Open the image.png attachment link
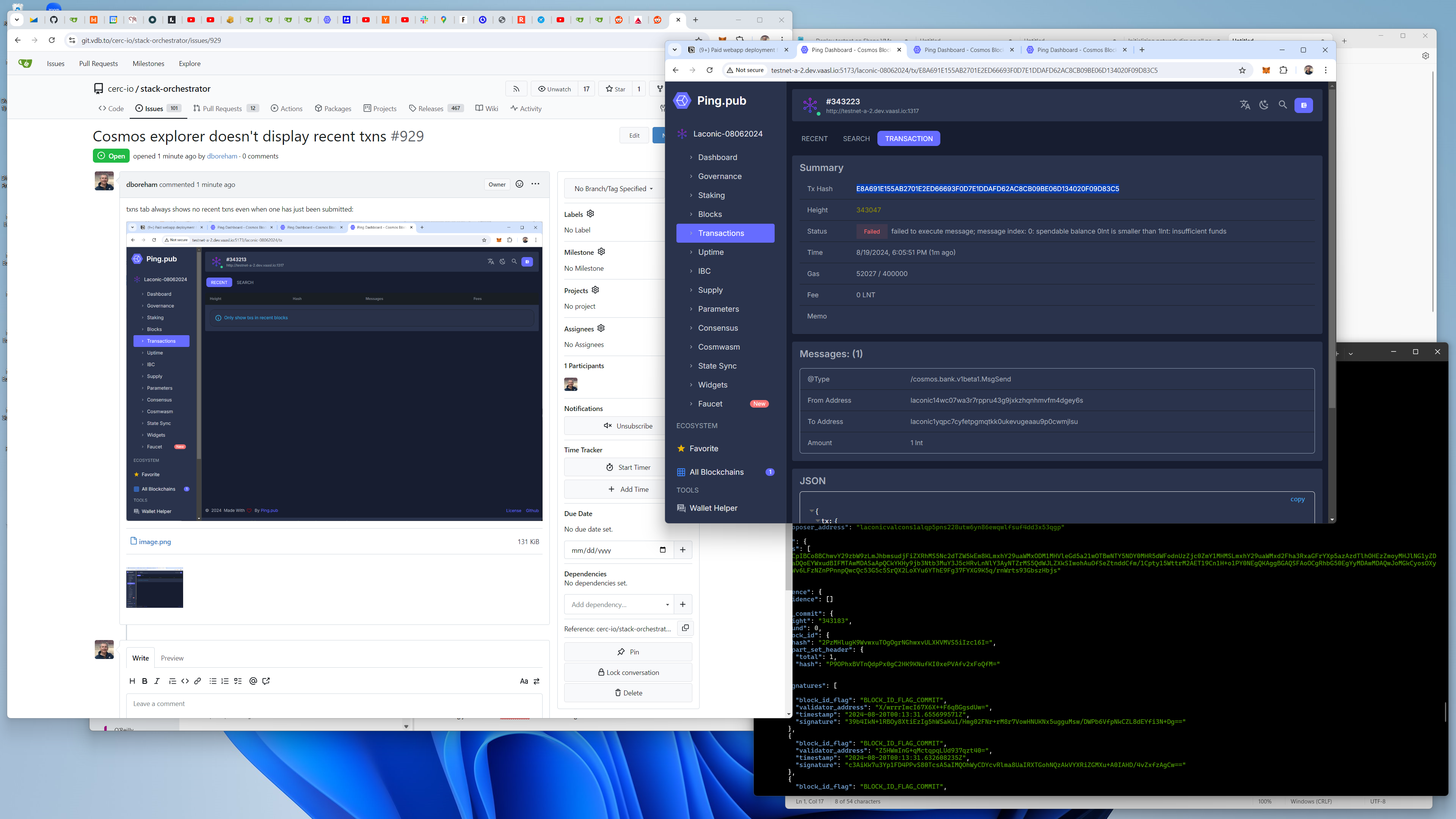 (155, 541)
